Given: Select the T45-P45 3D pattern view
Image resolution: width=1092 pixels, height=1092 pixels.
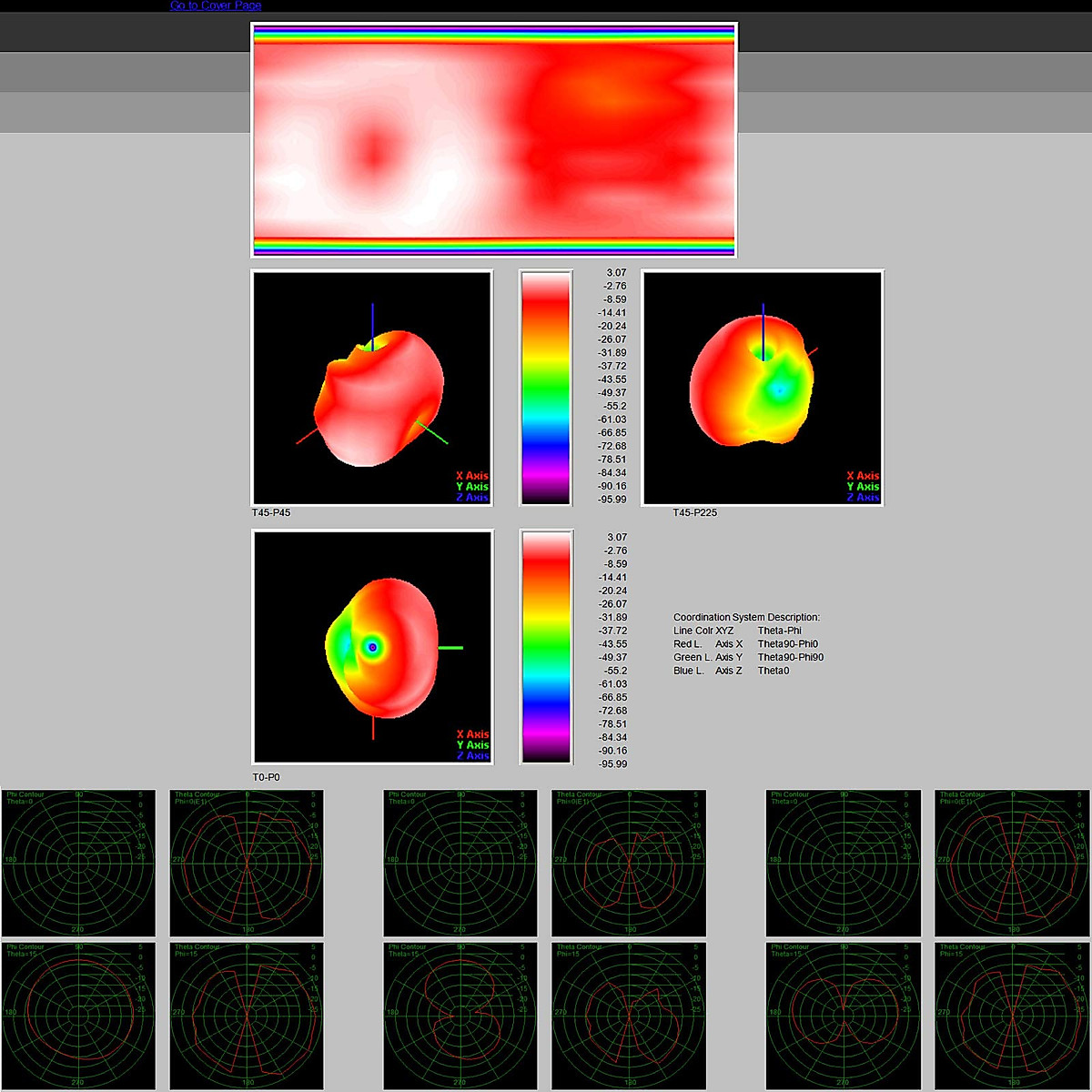Looking at the screenshot, I should (372, 388).
